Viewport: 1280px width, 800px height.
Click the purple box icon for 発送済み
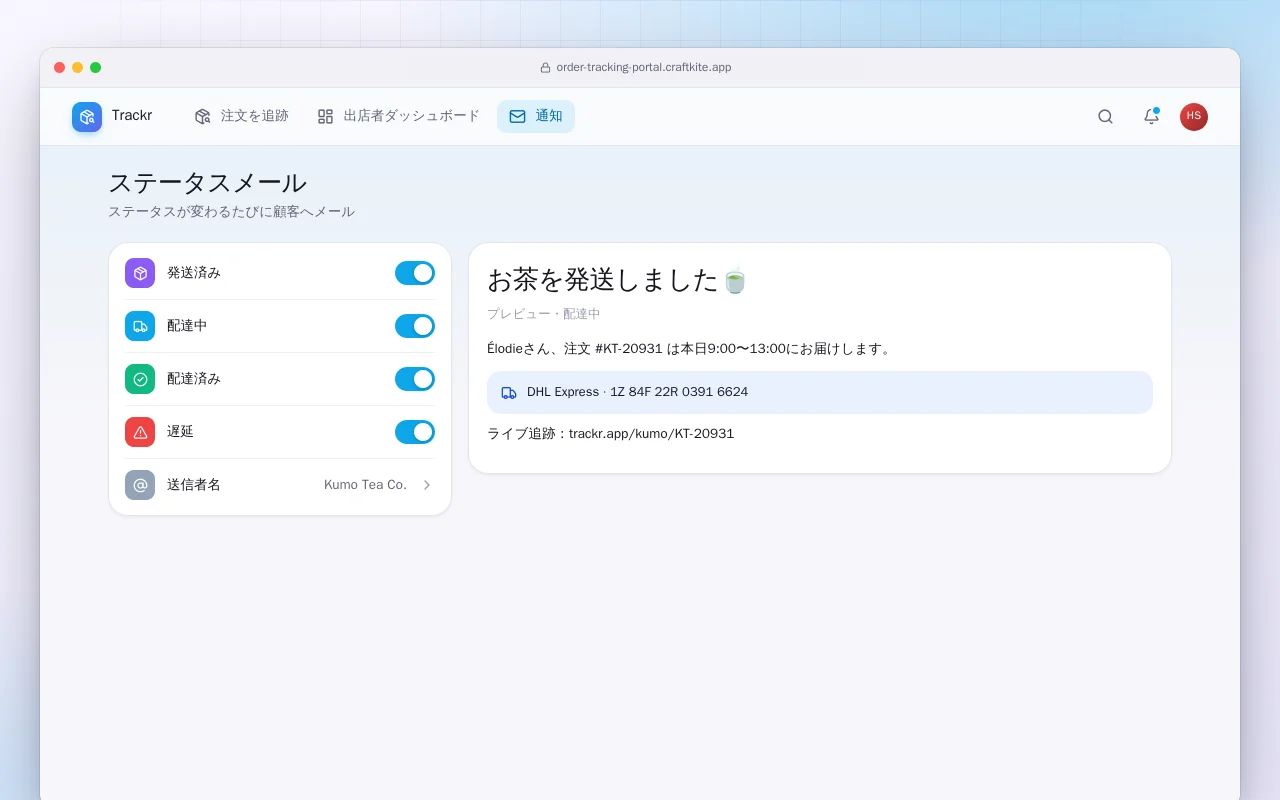coord(140,273)
